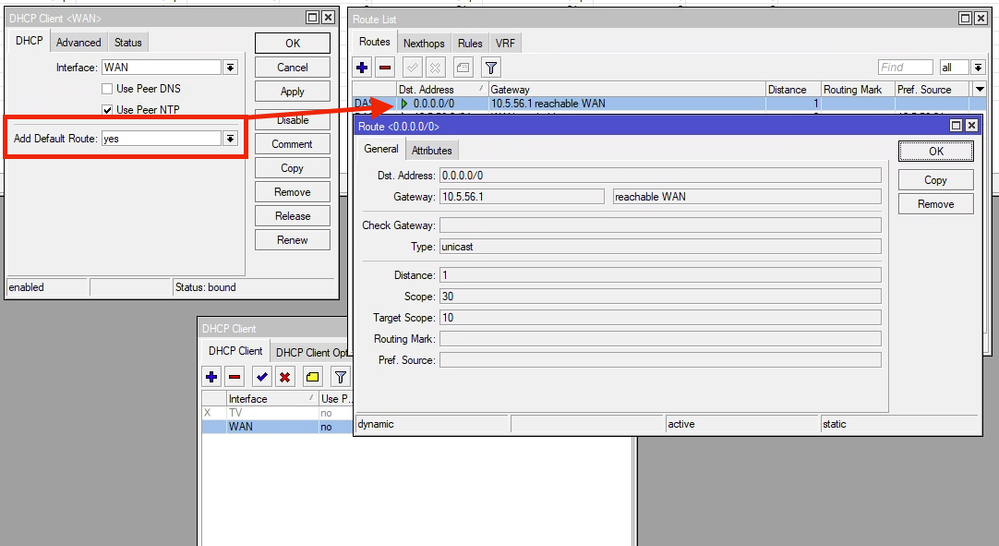This screenshot has height=546, width=999.
Task: Expand the column chooser arrow in the Route List header
Action: pyautogui.click(x=980, y=89)
